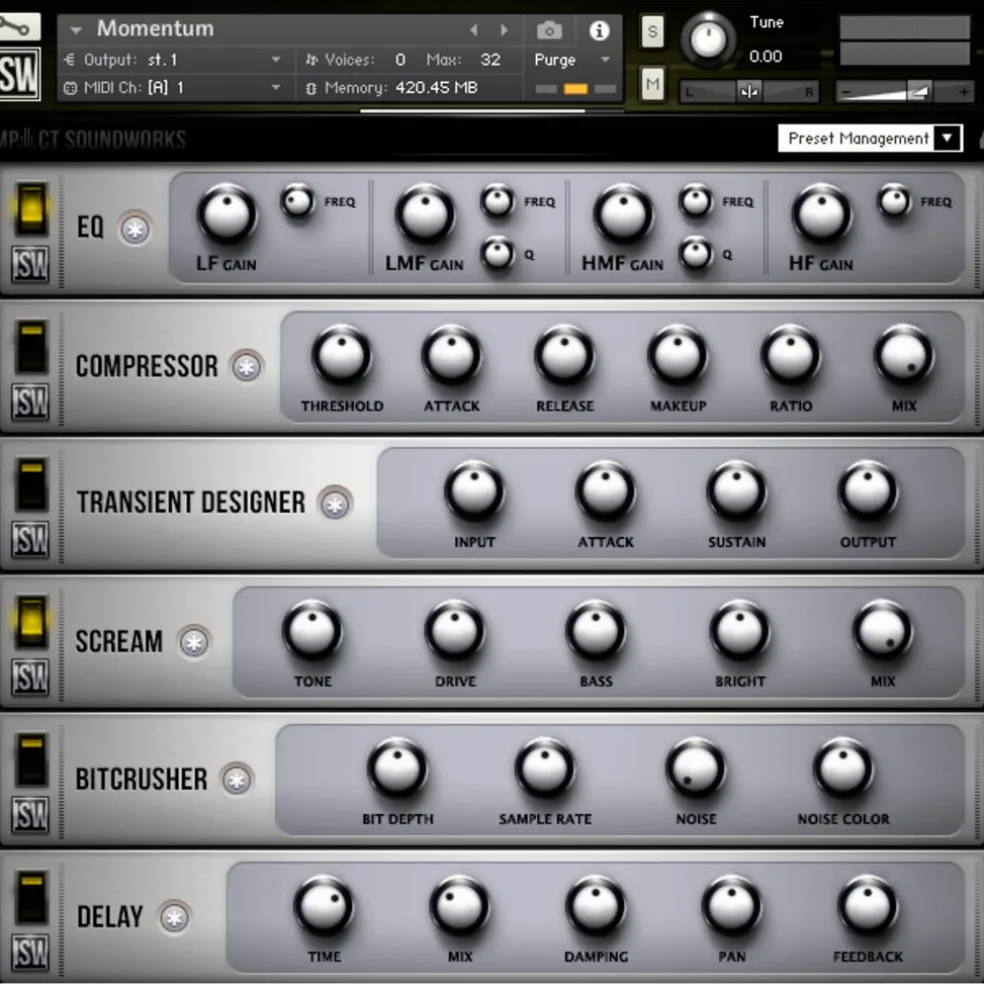
Task: Click the EQ HMF Gain knob
Action: click(x=623, y=214)
